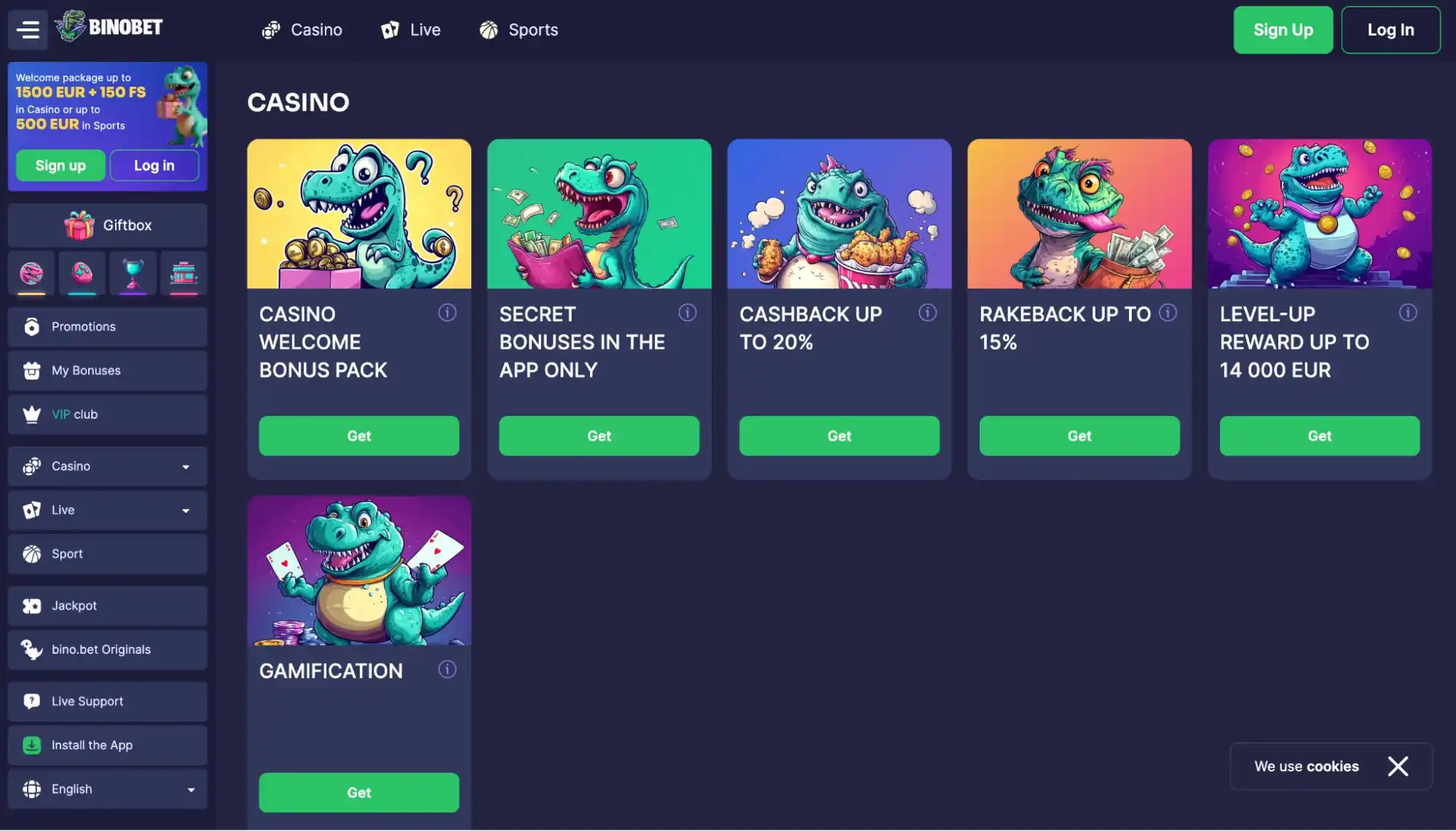Click the pink egg sidebar icon
The height and width of the screenshot is (831, 1456).
pyautogui.click(x=82, y=273)
